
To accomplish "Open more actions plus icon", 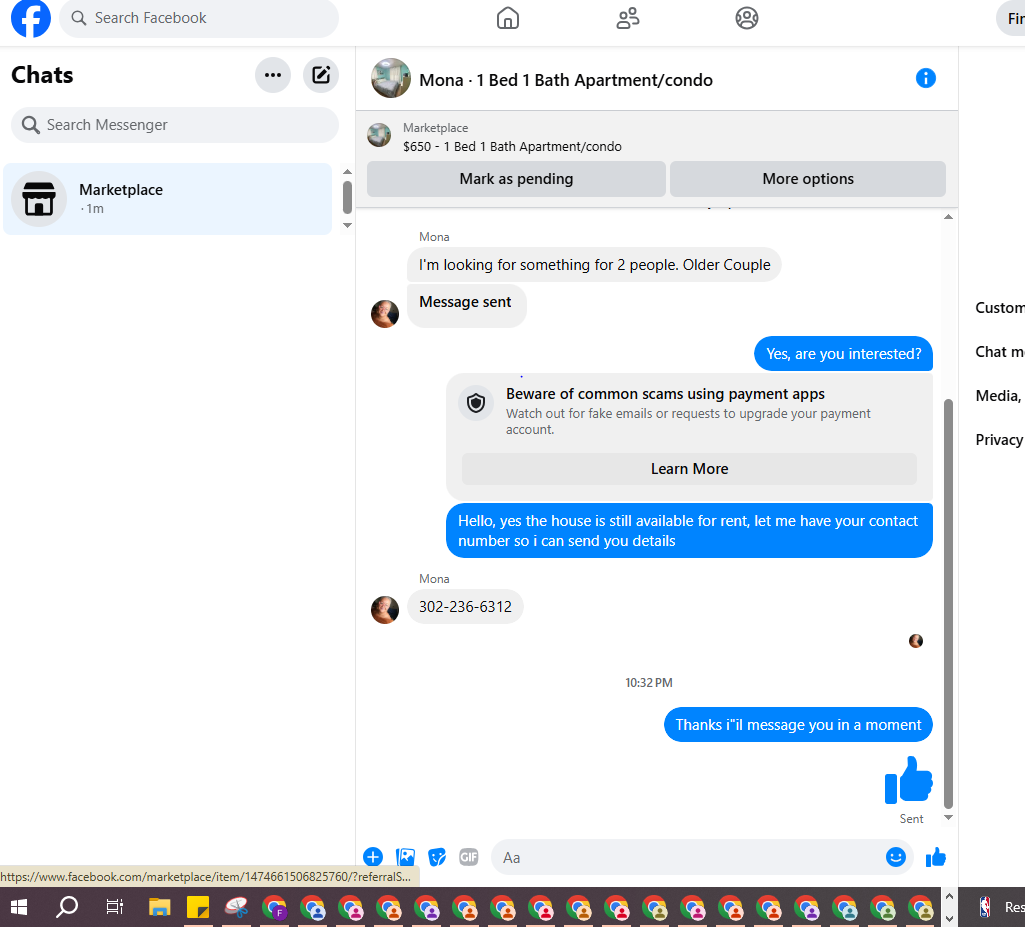I will tap(373, 856).
